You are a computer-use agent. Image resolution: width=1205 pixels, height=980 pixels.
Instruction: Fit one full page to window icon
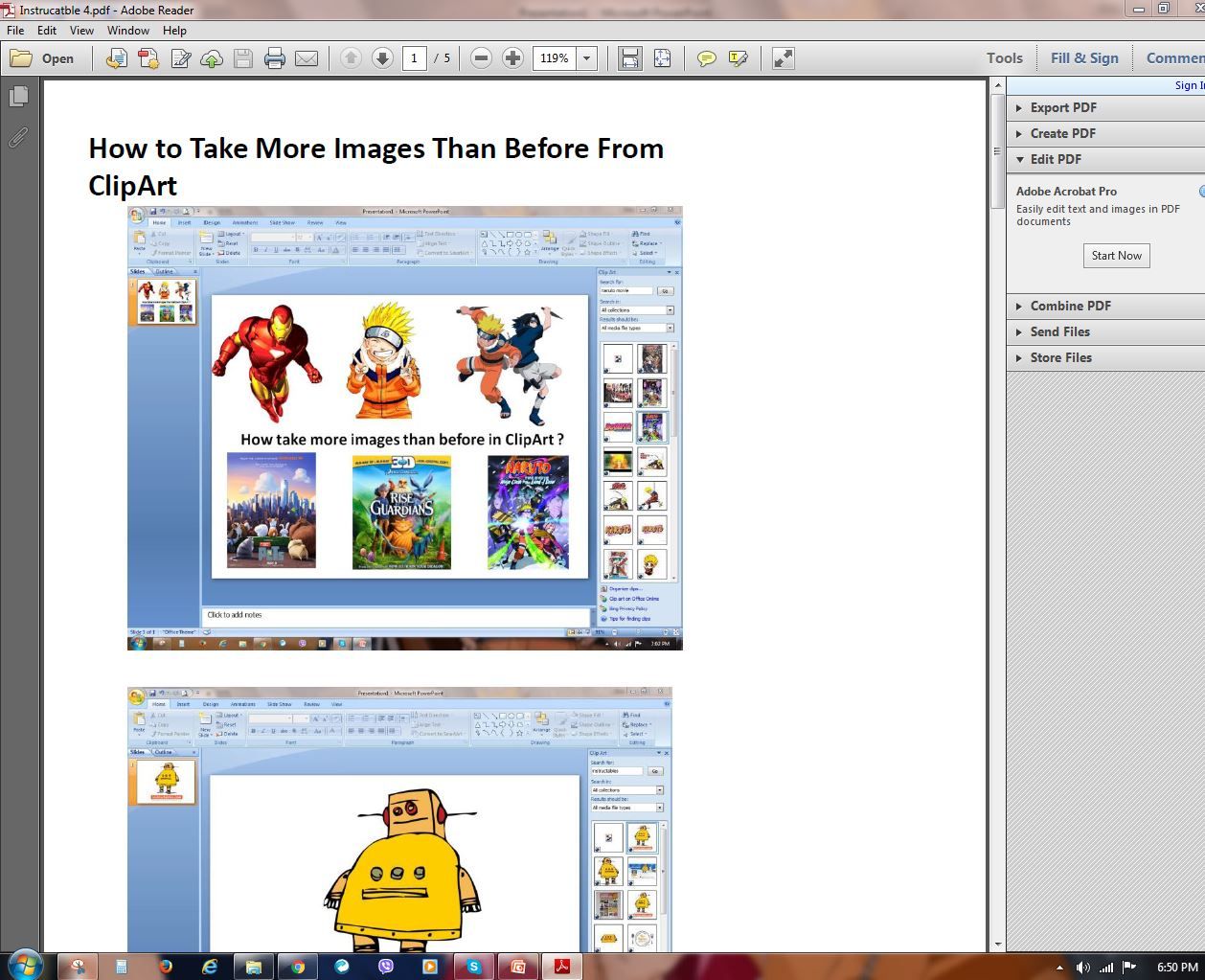point(662,58)
